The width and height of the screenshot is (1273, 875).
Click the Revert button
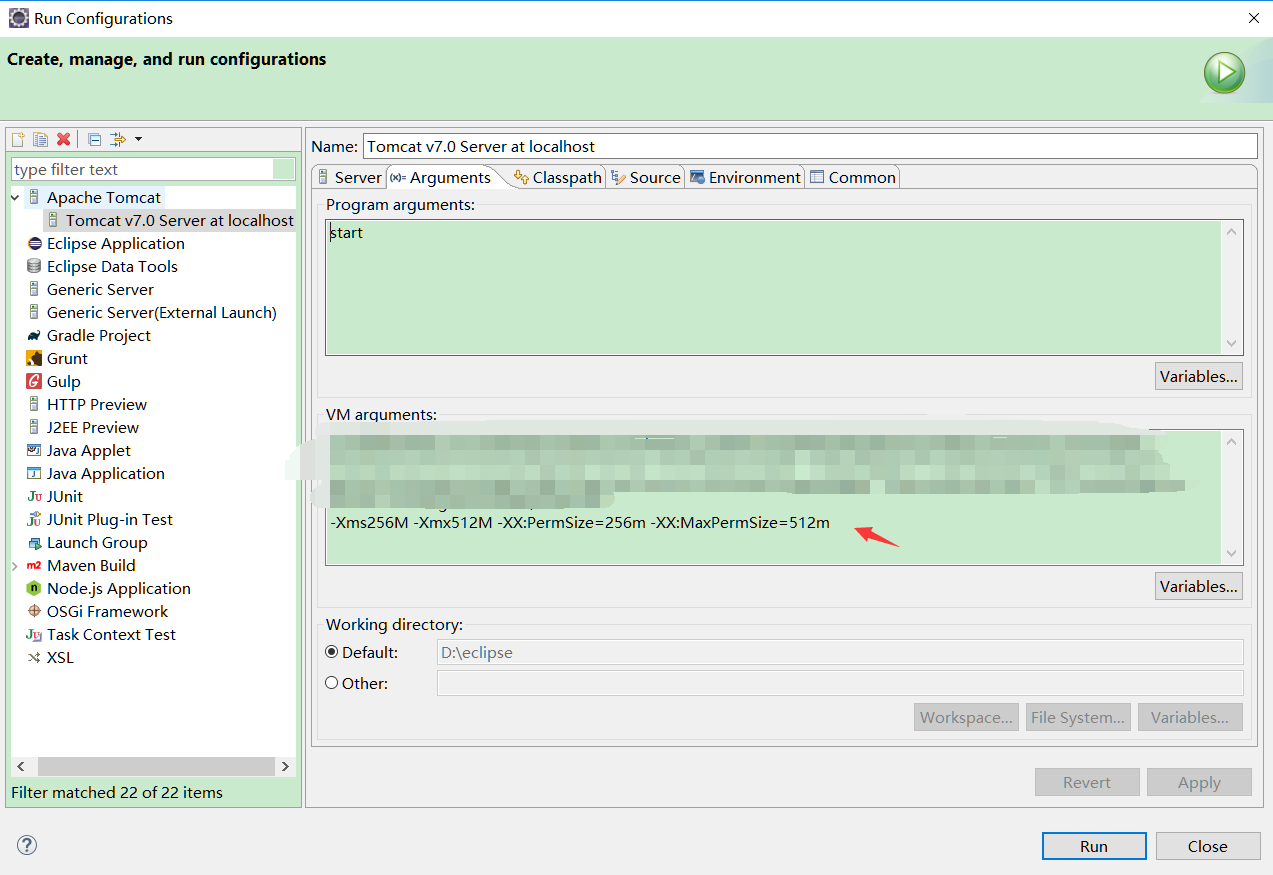pos(1087,782)
